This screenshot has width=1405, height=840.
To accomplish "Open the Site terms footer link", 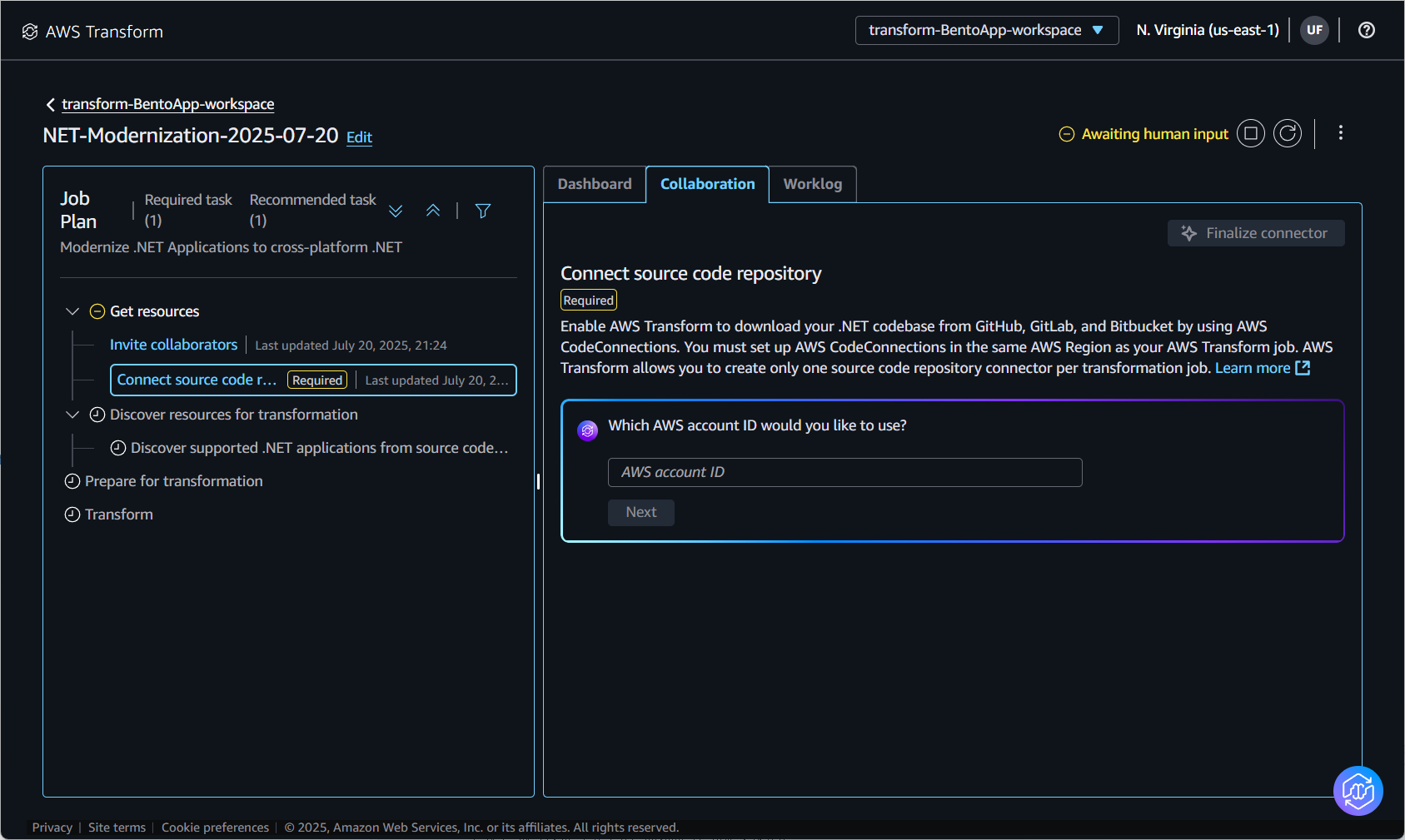I will 117,828.
